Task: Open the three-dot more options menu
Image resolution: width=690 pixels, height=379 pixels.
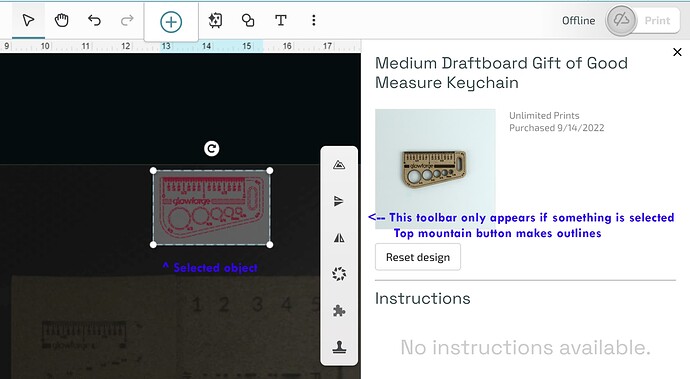Action: click(x=314, y=20)
